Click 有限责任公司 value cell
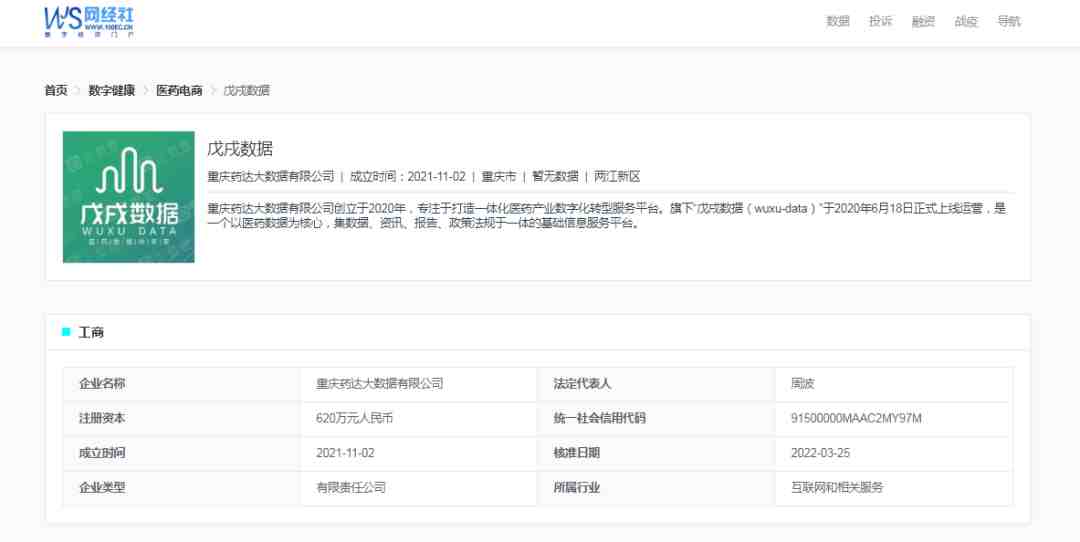Viewport: 1080px width, 542px height. pos(419,488)
